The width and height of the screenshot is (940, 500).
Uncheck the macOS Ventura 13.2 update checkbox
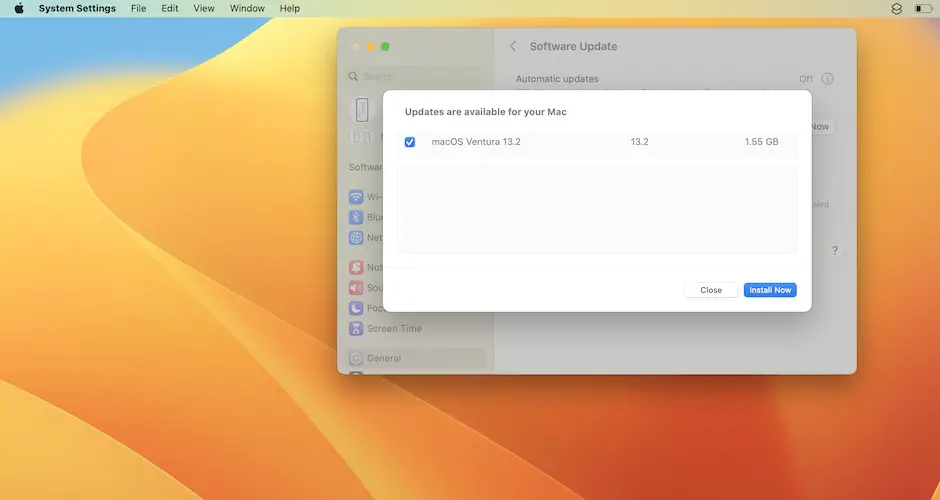click(409, 142)
